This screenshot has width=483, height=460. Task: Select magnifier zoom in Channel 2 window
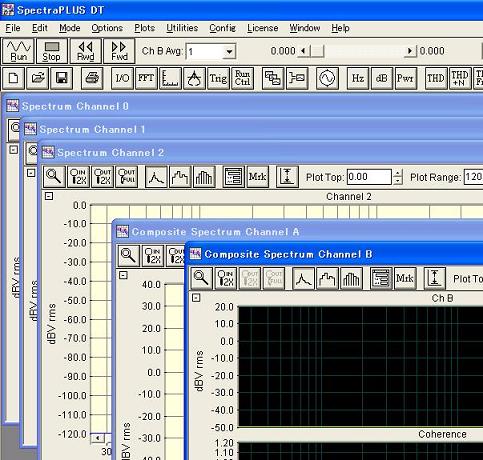tap(54, 177)
